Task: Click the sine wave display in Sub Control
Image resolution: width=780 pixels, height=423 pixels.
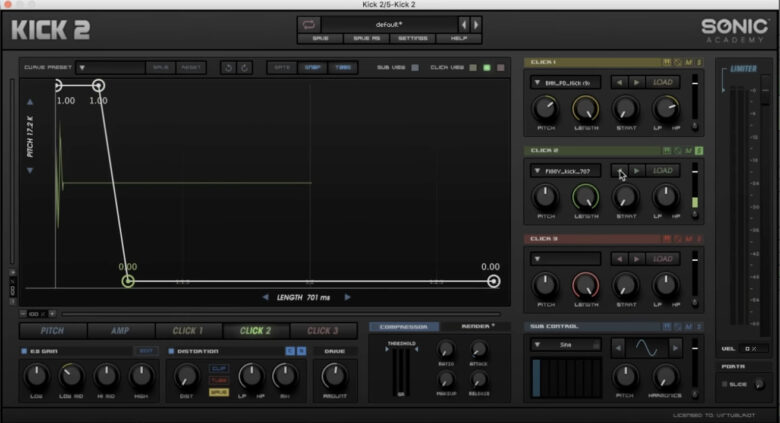Action: pos(647,348)
